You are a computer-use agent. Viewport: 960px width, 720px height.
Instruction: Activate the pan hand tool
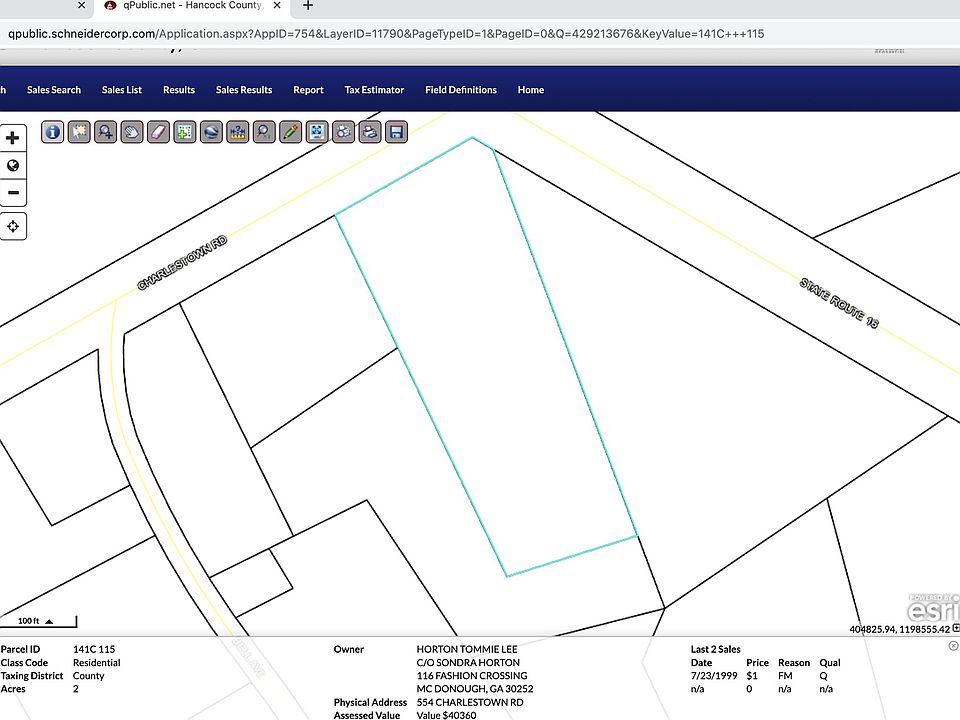tap(132, 132)
